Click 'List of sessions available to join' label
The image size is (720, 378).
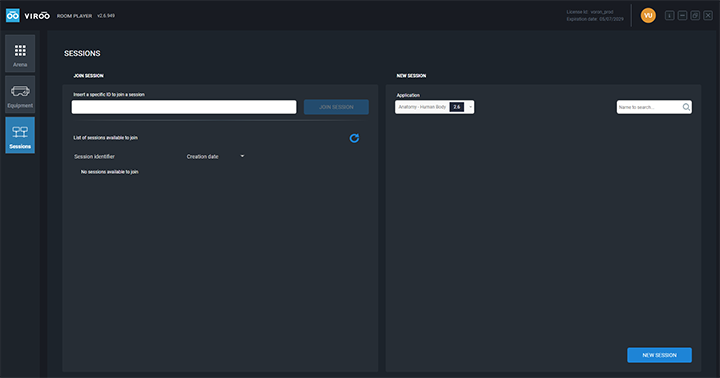[x=105, y=138]
